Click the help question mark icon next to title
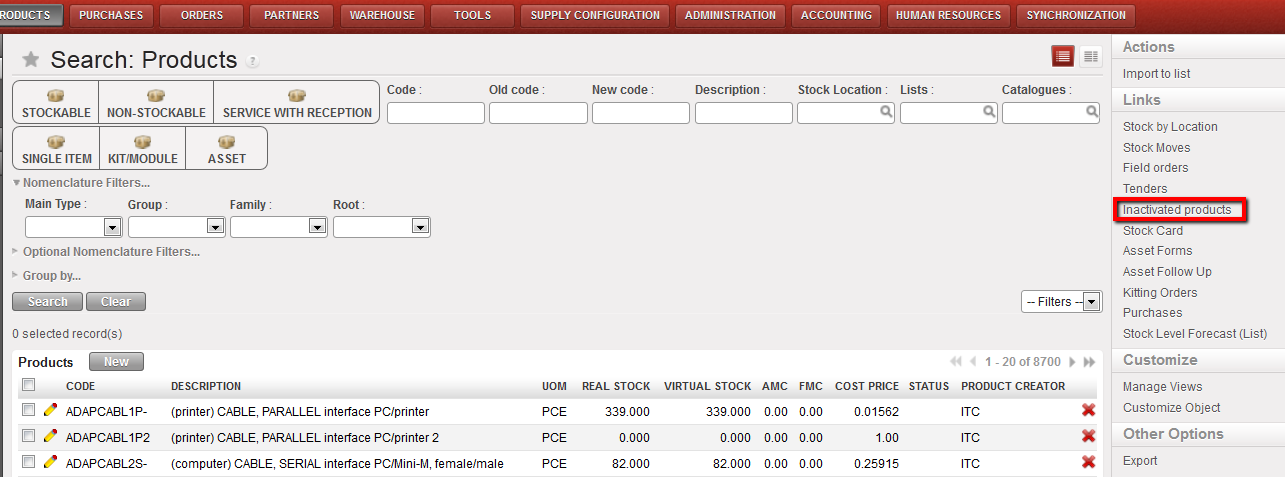1285x477 pixels. tap(253, 62)
